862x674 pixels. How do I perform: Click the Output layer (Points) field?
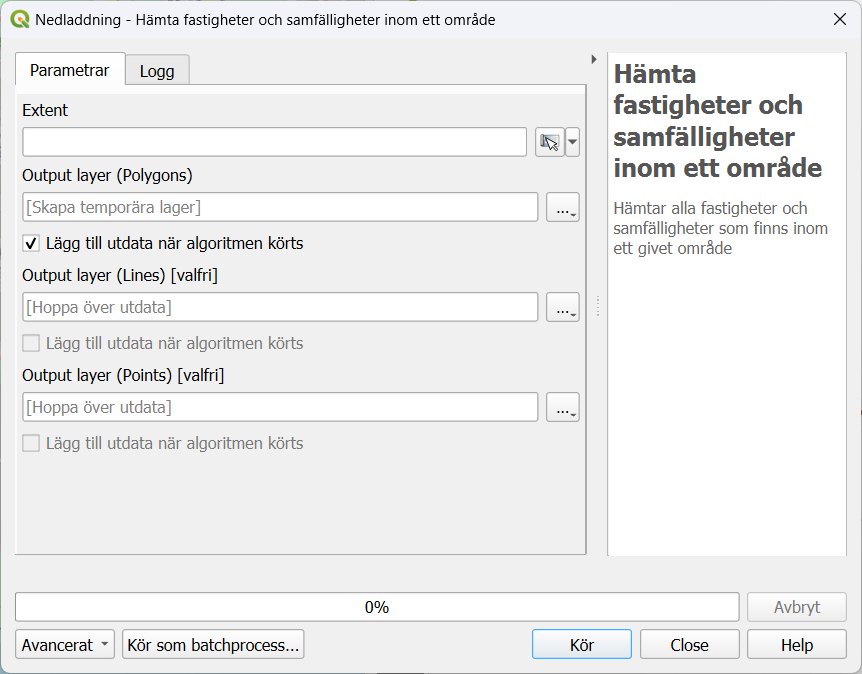click(x=280, y=407)
